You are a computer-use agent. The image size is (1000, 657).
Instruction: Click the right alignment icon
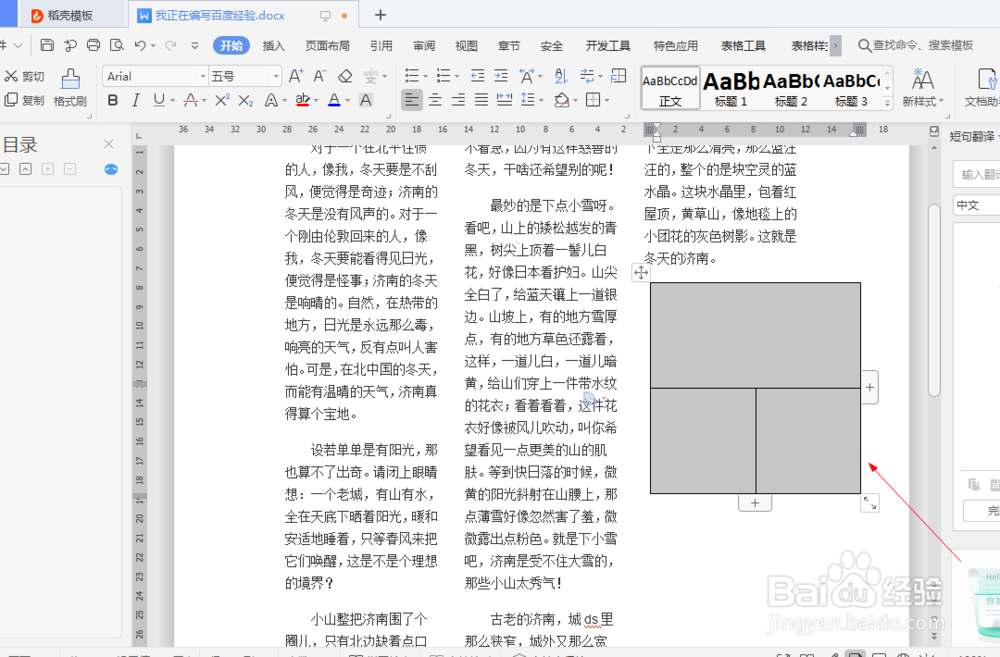(459, 100)
